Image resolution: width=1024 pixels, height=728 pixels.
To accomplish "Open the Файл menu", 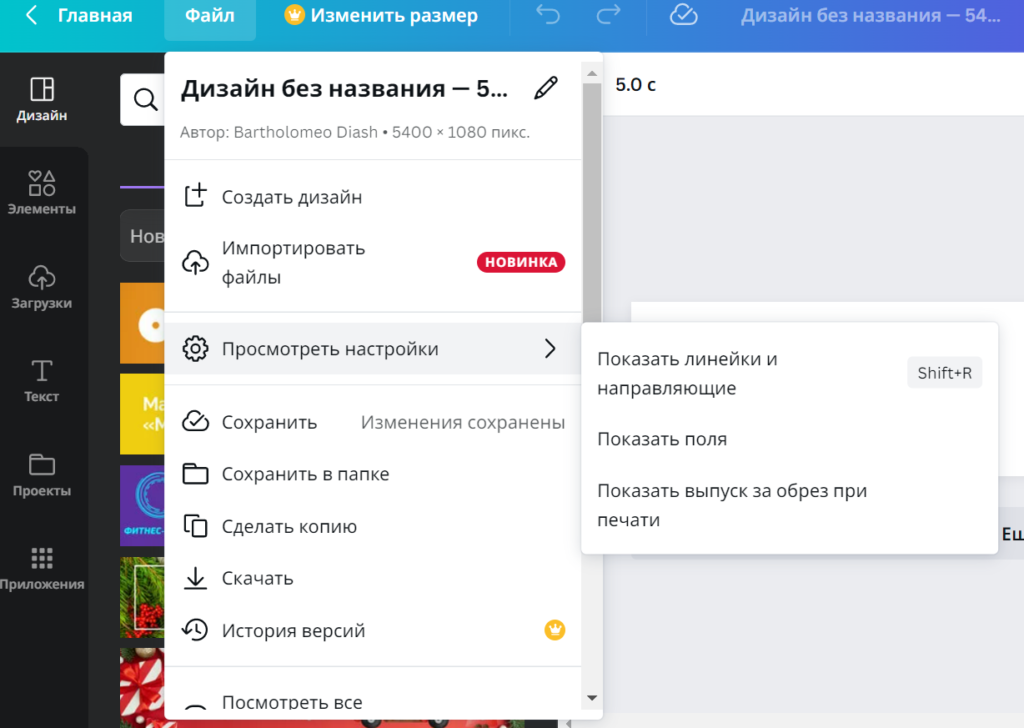I will click(210, 16).
